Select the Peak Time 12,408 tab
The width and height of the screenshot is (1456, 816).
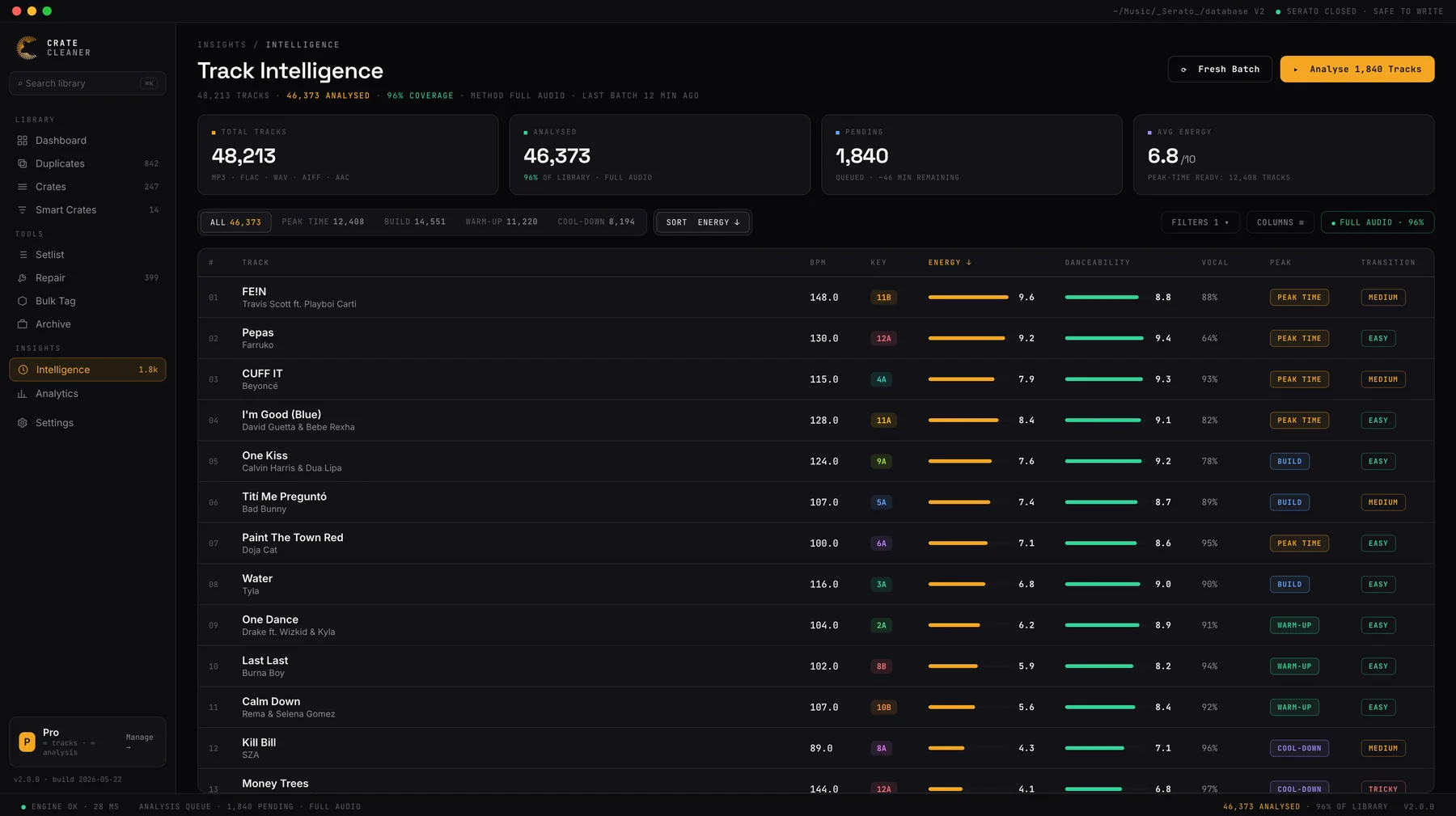323,222
